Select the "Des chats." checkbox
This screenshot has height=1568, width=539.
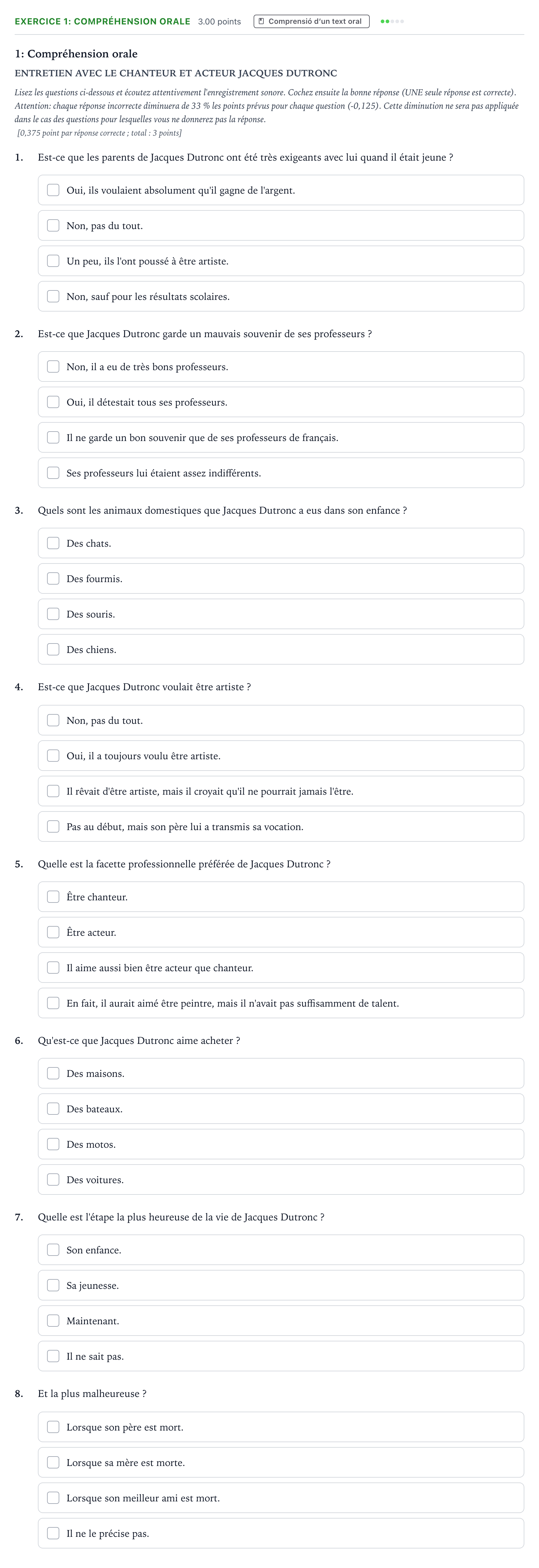click(x=53, y=543)
